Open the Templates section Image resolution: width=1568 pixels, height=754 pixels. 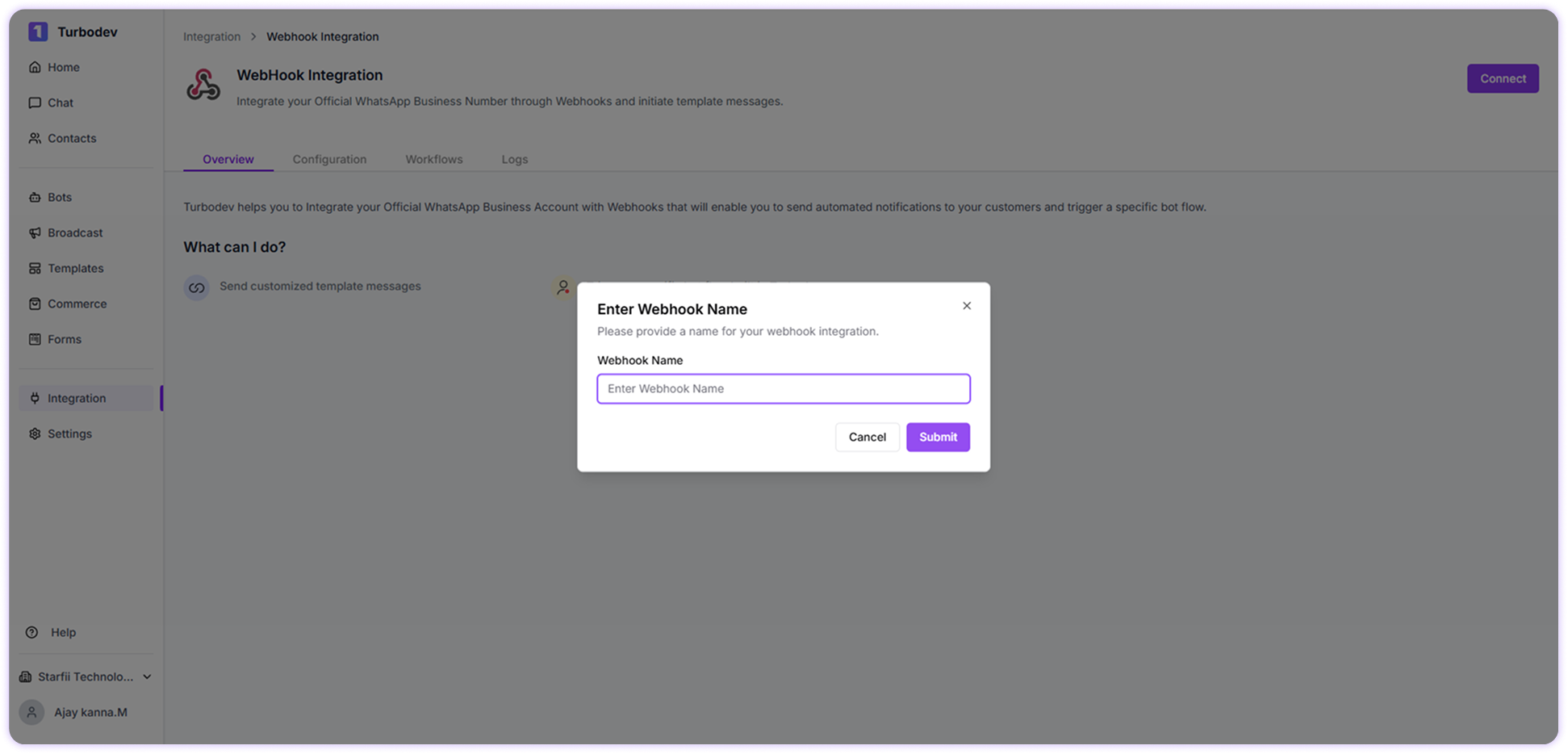pos(75,268)
